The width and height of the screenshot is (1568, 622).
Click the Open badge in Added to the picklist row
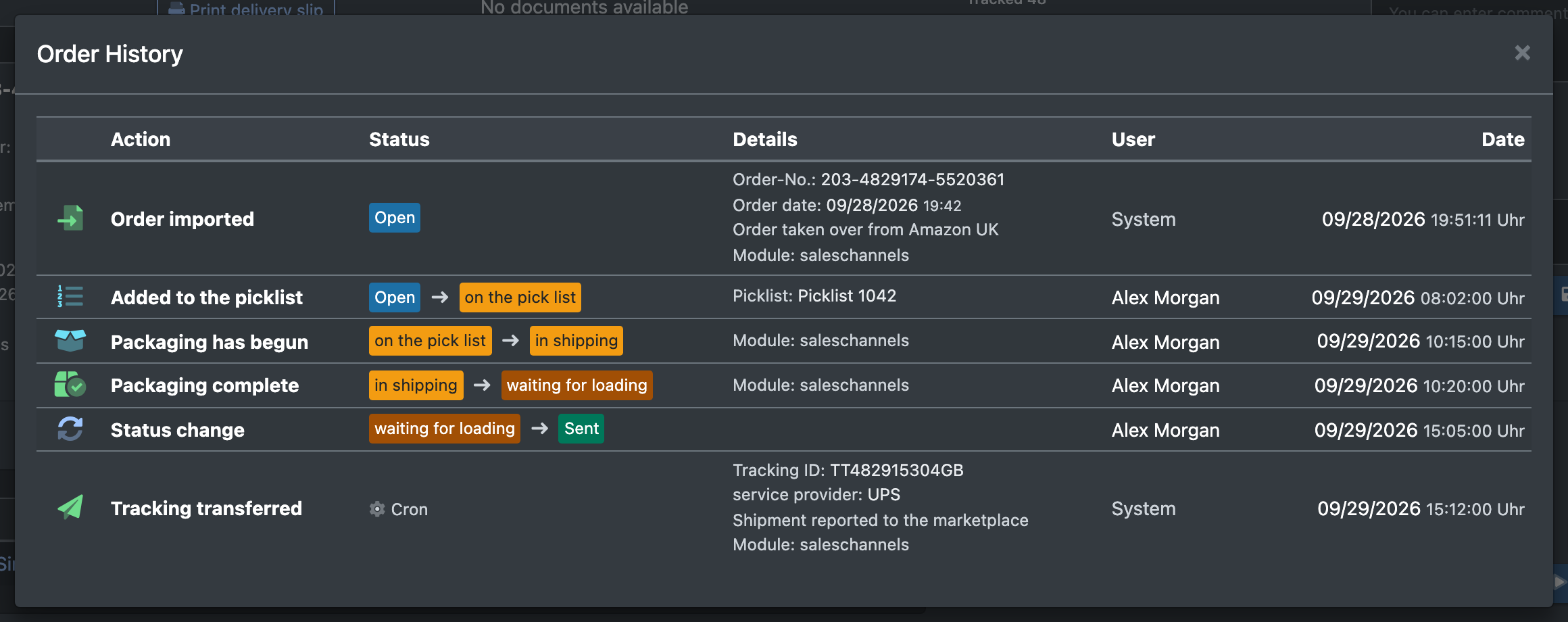tap(395, 297)
